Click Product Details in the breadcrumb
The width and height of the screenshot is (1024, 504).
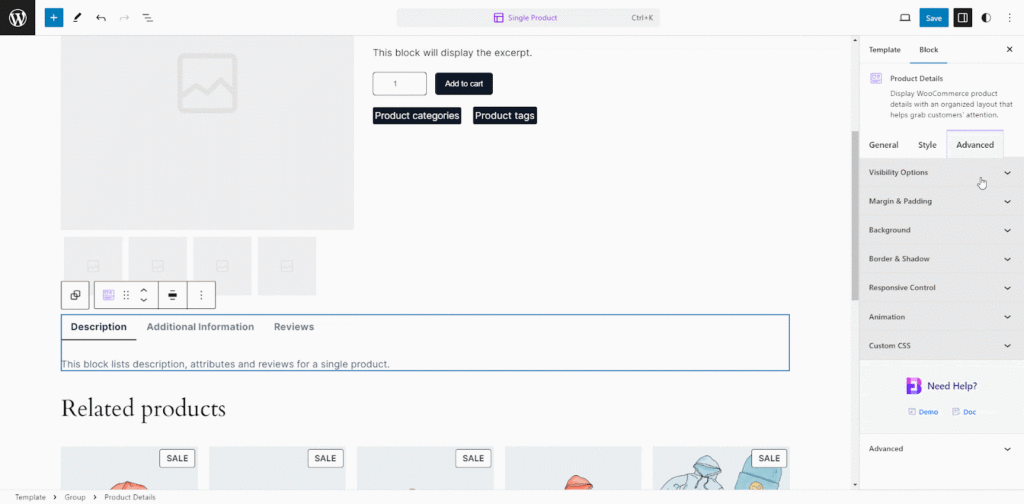click(130, 497)
